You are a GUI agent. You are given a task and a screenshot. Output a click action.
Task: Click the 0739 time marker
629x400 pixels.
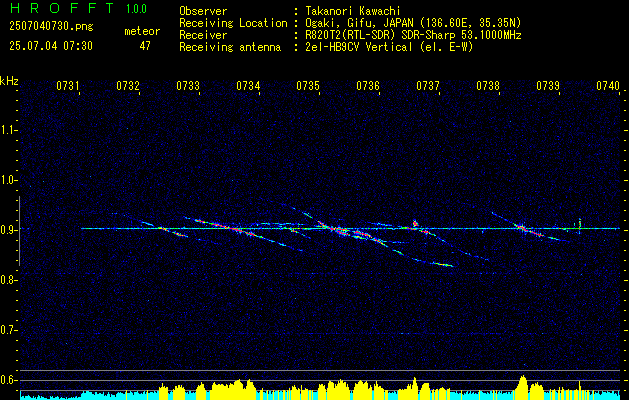(x=548, y=86)
